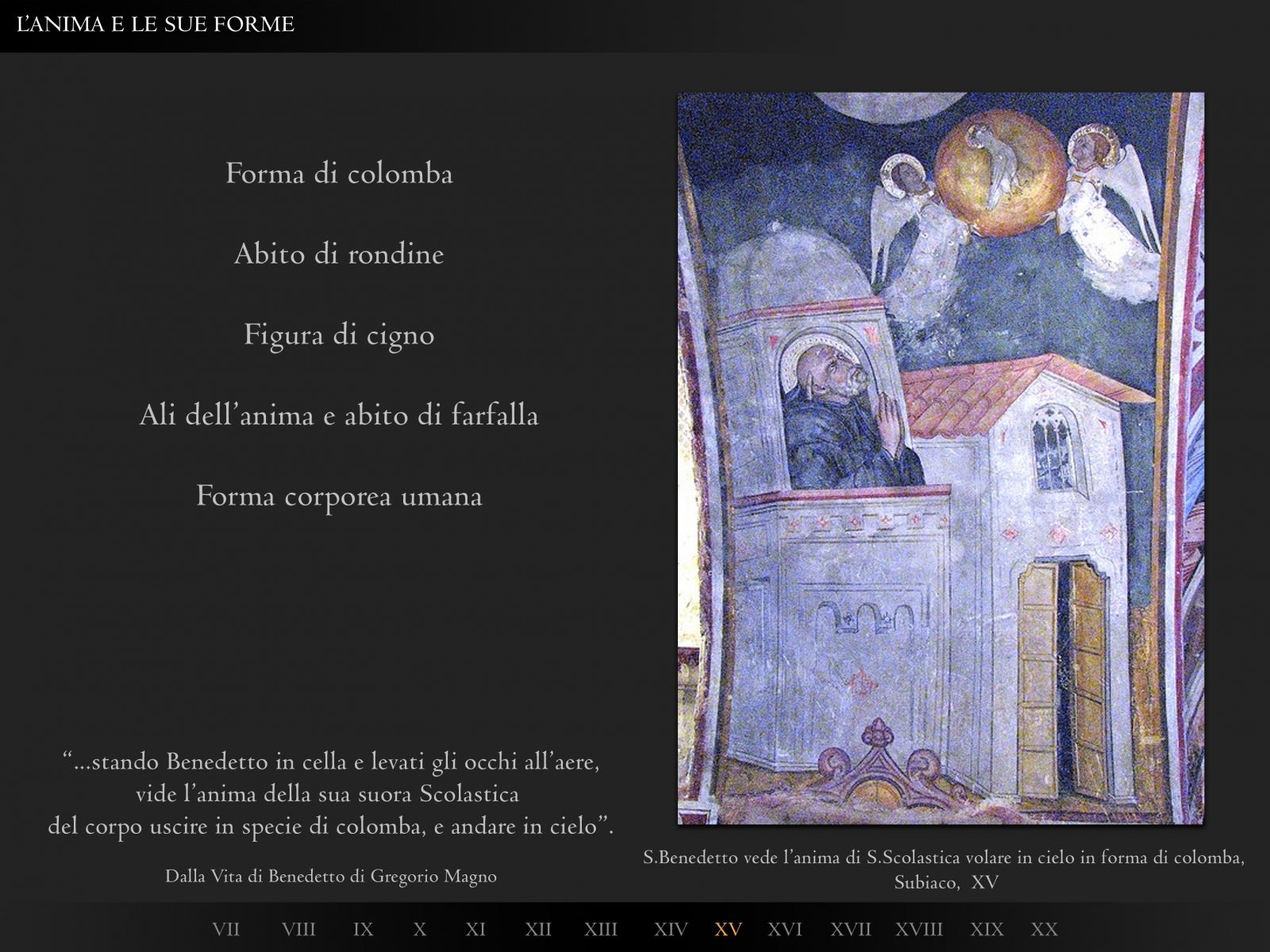Image resolution: width=1270 pixels, height=952 pixels.
Task: Open the 'Forma corporea umana' entry
Action: 339,496
